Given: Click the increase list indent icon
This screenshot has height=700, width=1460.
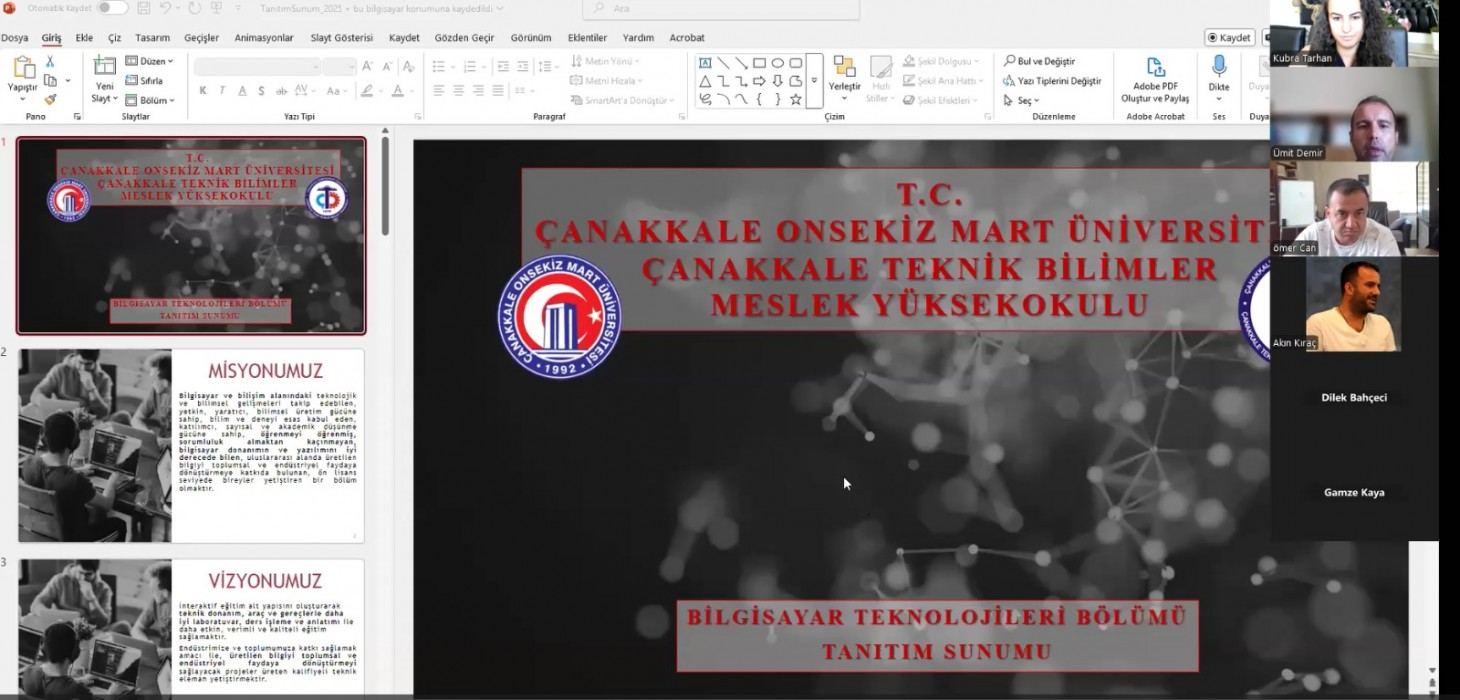Looking at the screenshot, I should click(524, 66).
